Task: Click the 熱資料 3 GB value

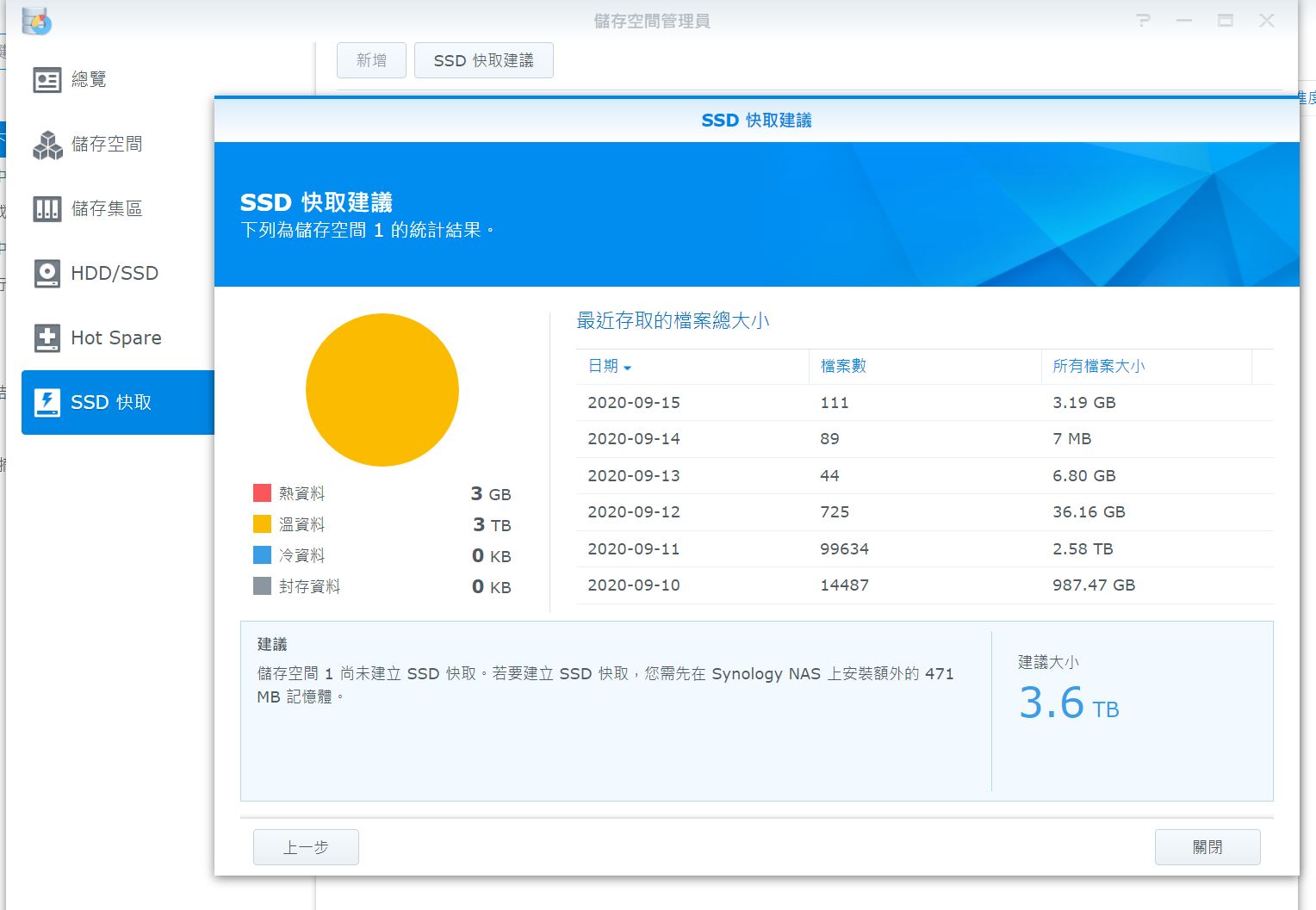Action: (x=491, y=494)
